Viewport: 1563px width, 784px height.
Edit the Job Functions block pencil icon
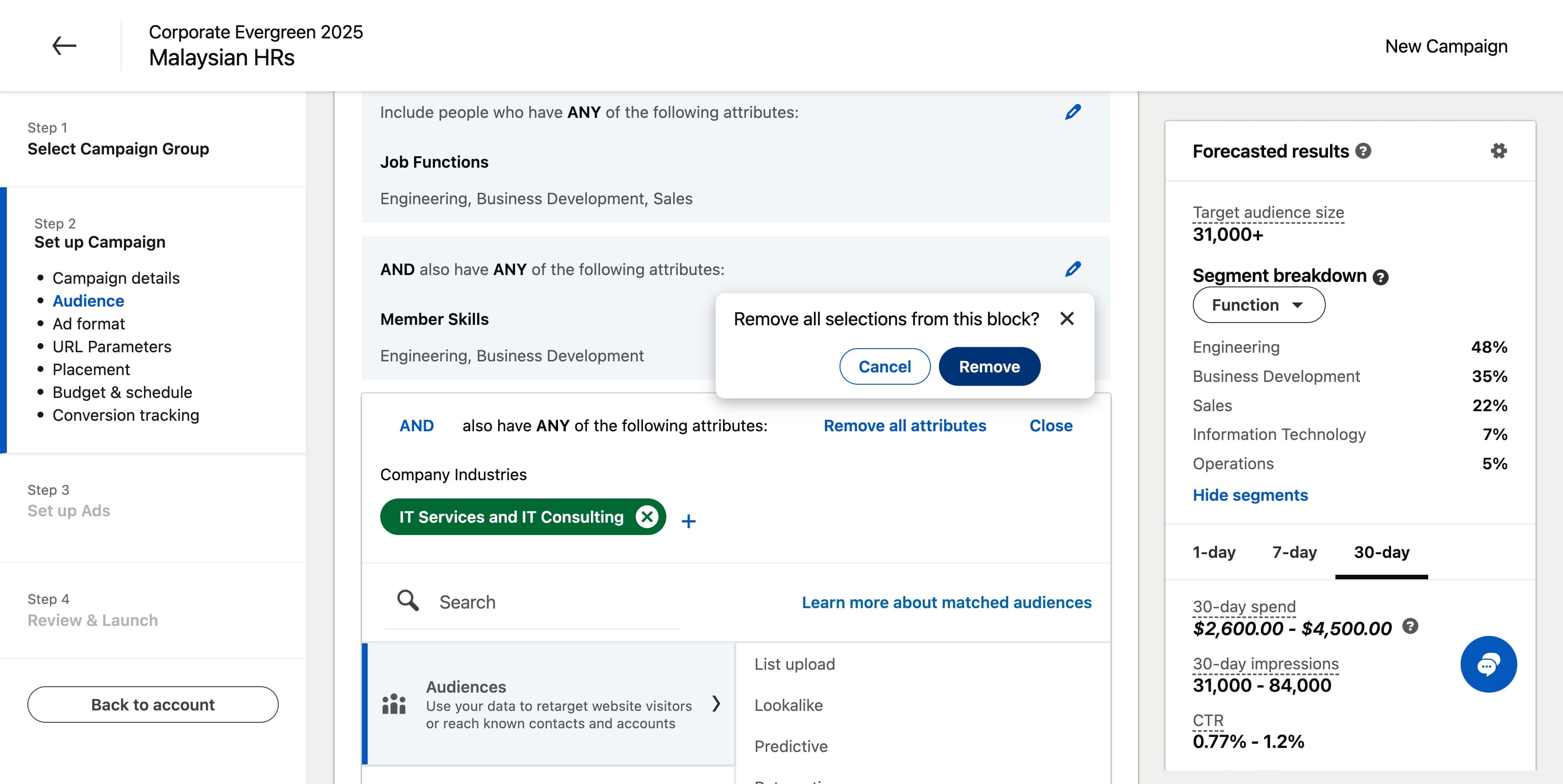coord(1073,112)
